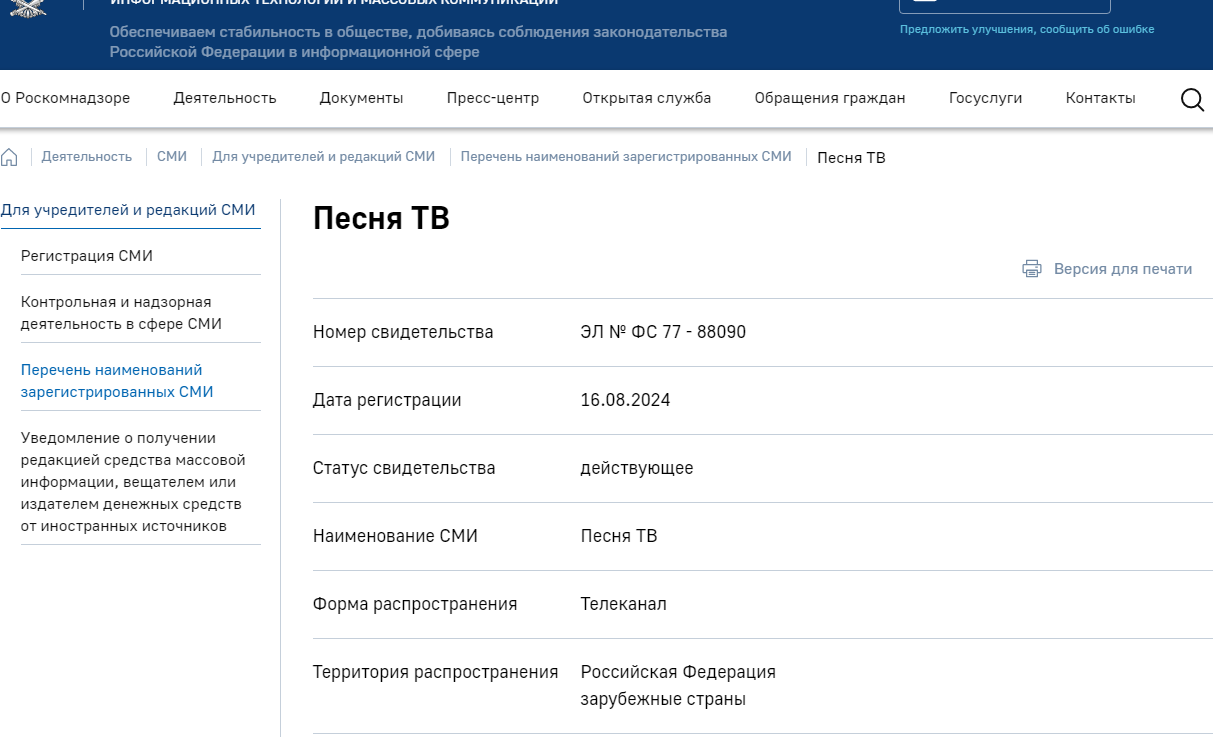Viewport: 1213px width, 737px height.
Task: Click the «СМИ» breadcrumb link
Action: (x=172, y=157)
